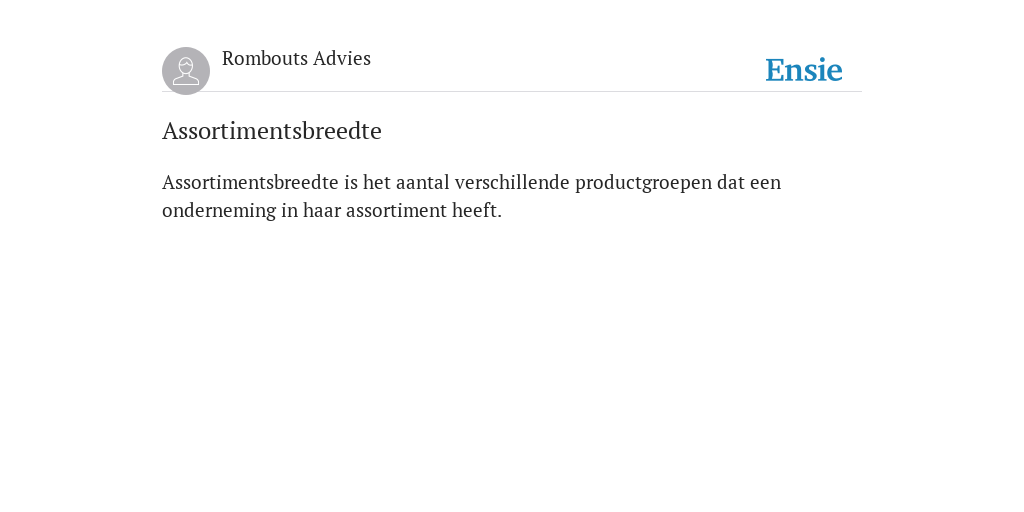Click the horizontal divider below the header
1024x512 pixels.
[x=512, y=91]
